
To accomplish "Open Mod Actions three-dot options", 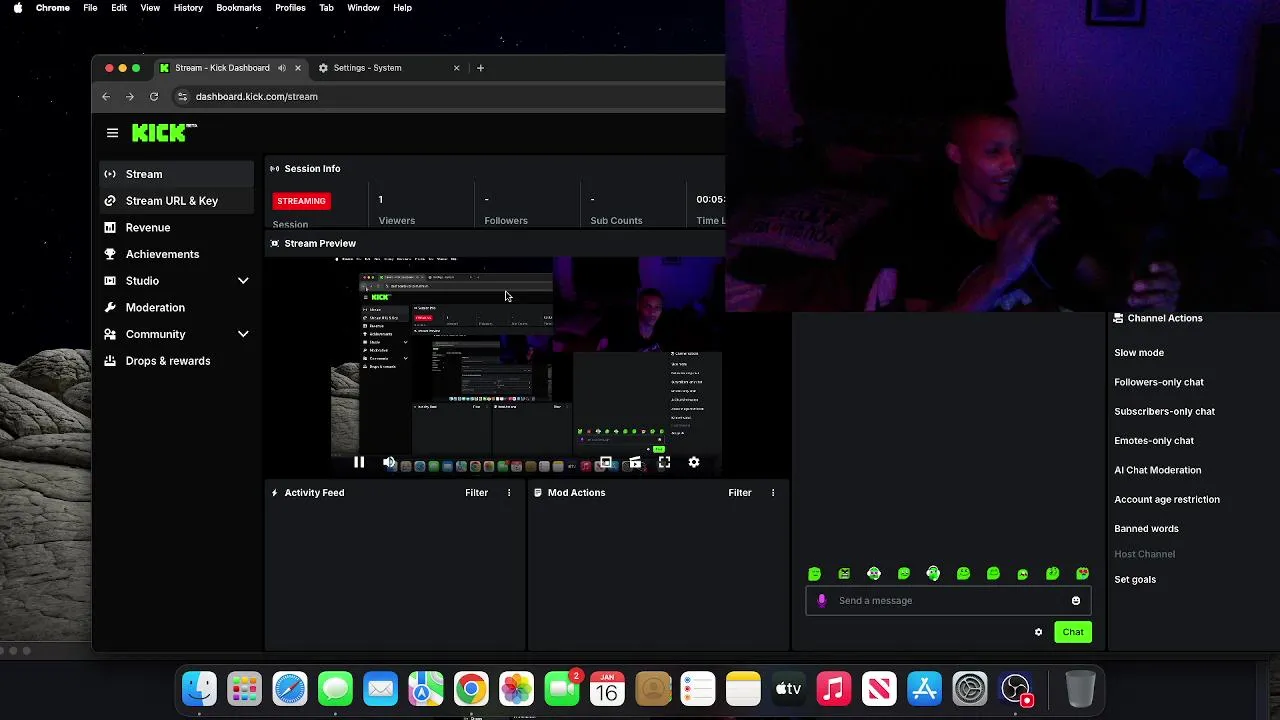I will pyautogui.click(x=773, y=493).
